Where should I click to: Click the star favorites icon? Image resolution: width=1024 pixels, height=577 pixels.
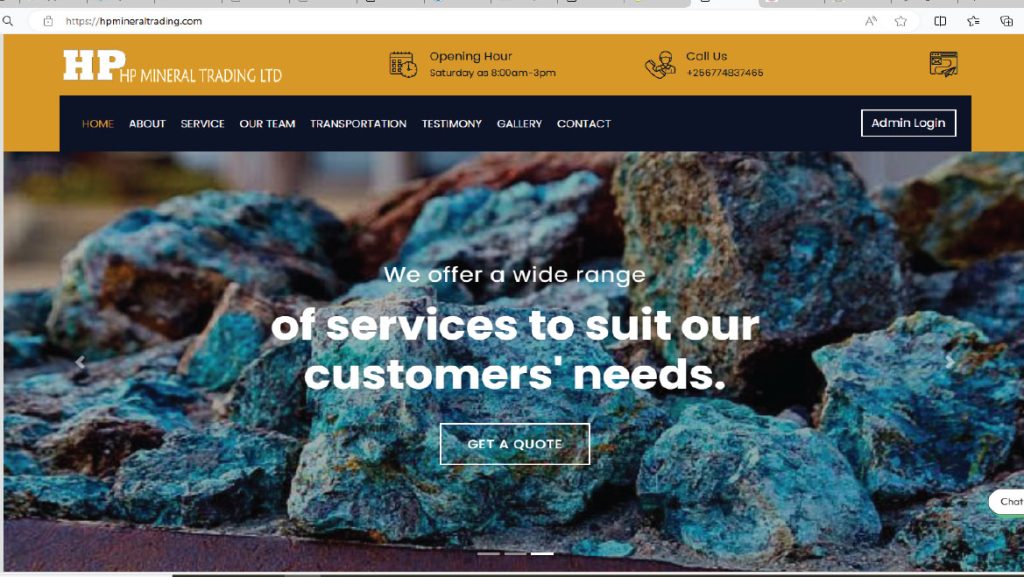coord(901,21)
